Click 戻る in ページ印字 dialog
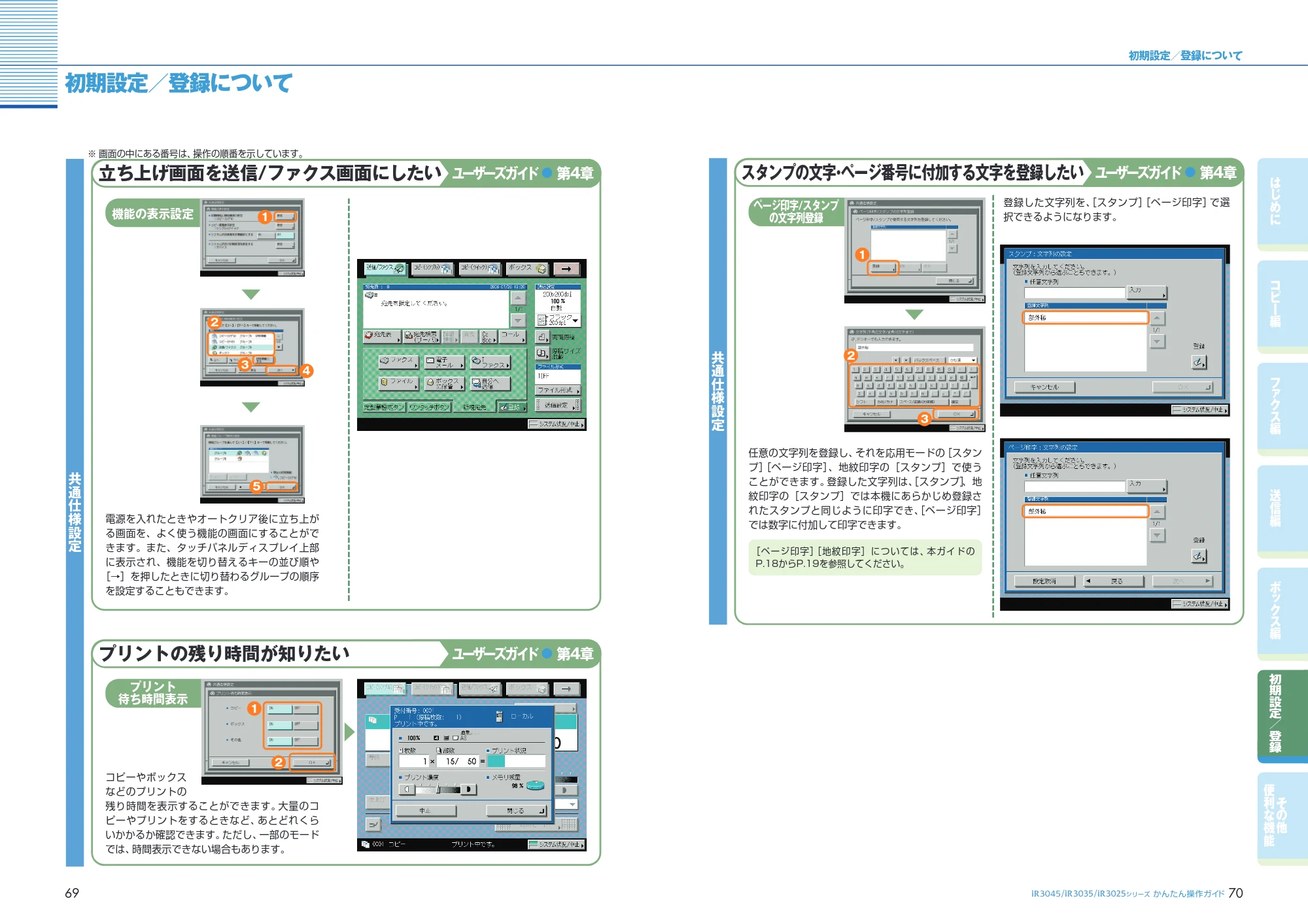Viewport: 1308px width, 924px height. [x=1114, y=581]
